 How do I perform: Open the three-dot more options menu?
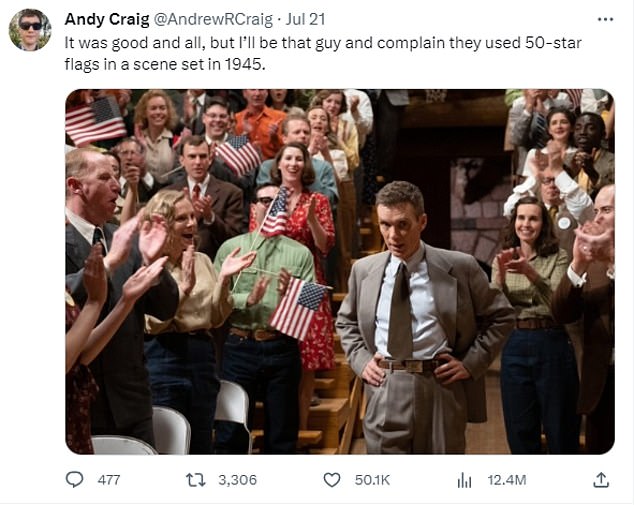click(605, 19)
